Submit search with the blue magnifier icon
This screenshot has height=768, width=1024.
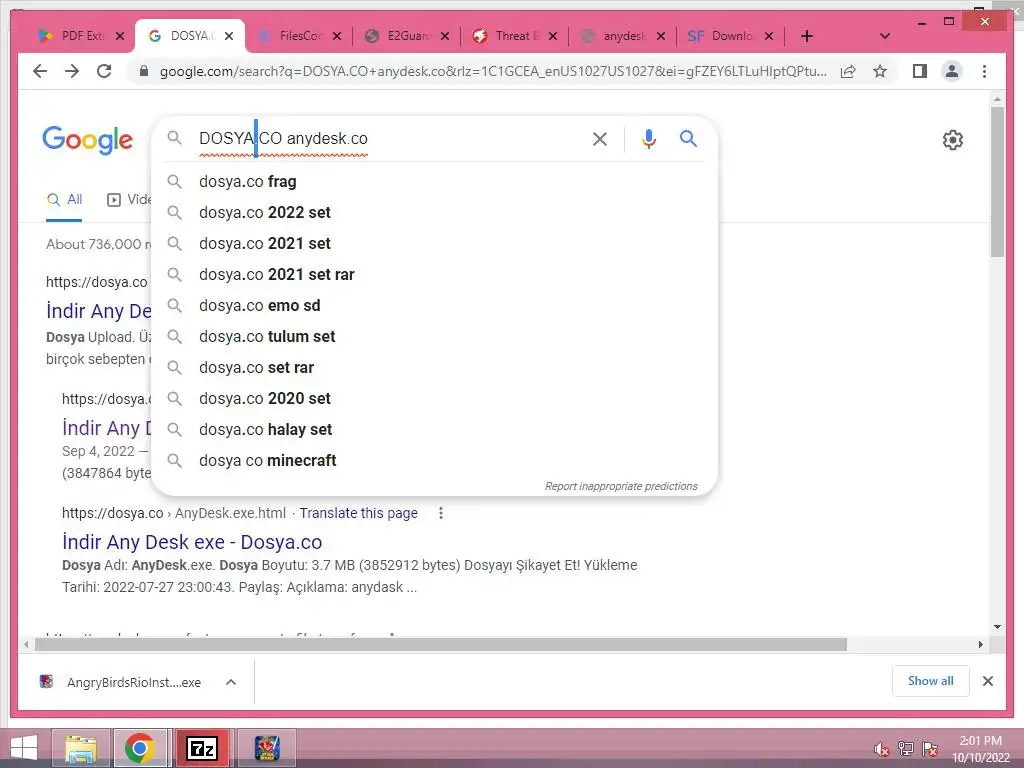(x=688, y=138)
